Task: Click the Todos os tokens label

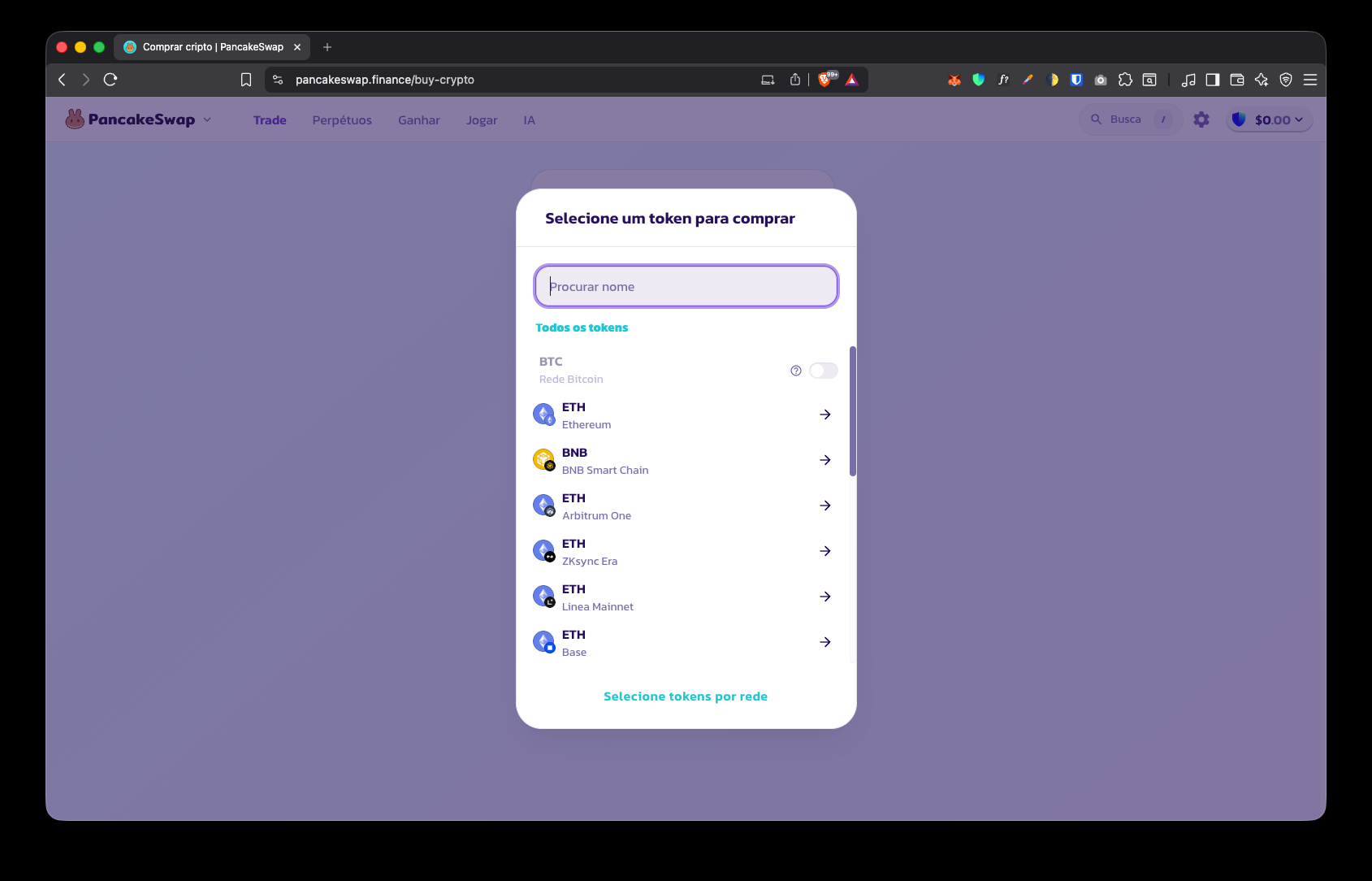Action: (582, 328)
